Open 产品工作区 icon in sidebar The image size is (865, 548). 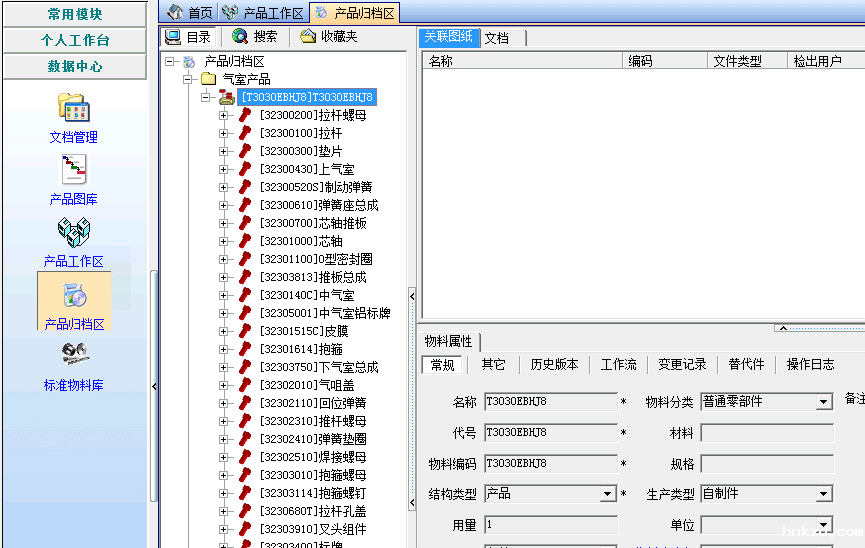pos(74,232)
